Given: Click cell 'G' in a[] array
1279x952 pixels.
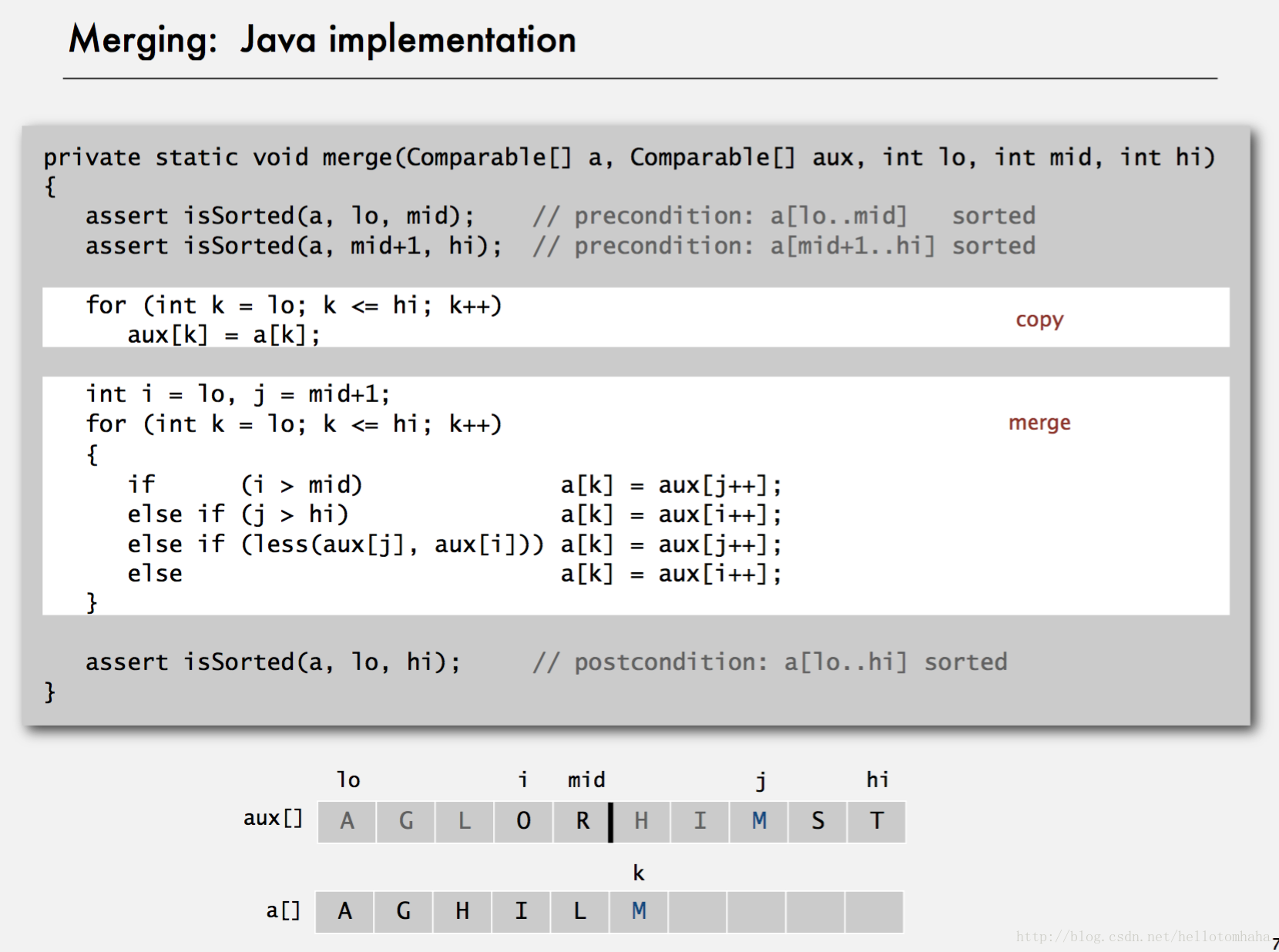Looking at the screenshot, I should click(x=404, y=912).
